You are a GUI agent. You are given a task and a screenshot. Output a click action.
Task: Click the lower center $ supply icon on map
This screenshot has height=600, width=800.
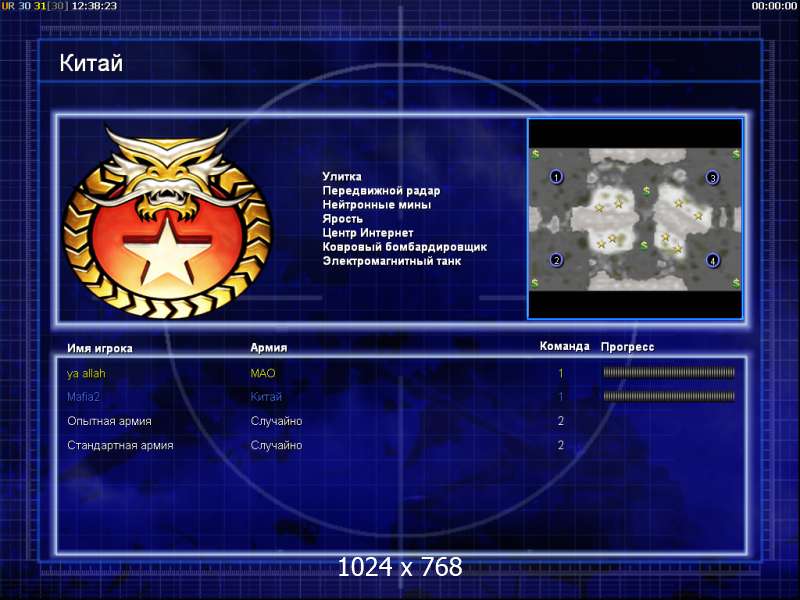644,245
